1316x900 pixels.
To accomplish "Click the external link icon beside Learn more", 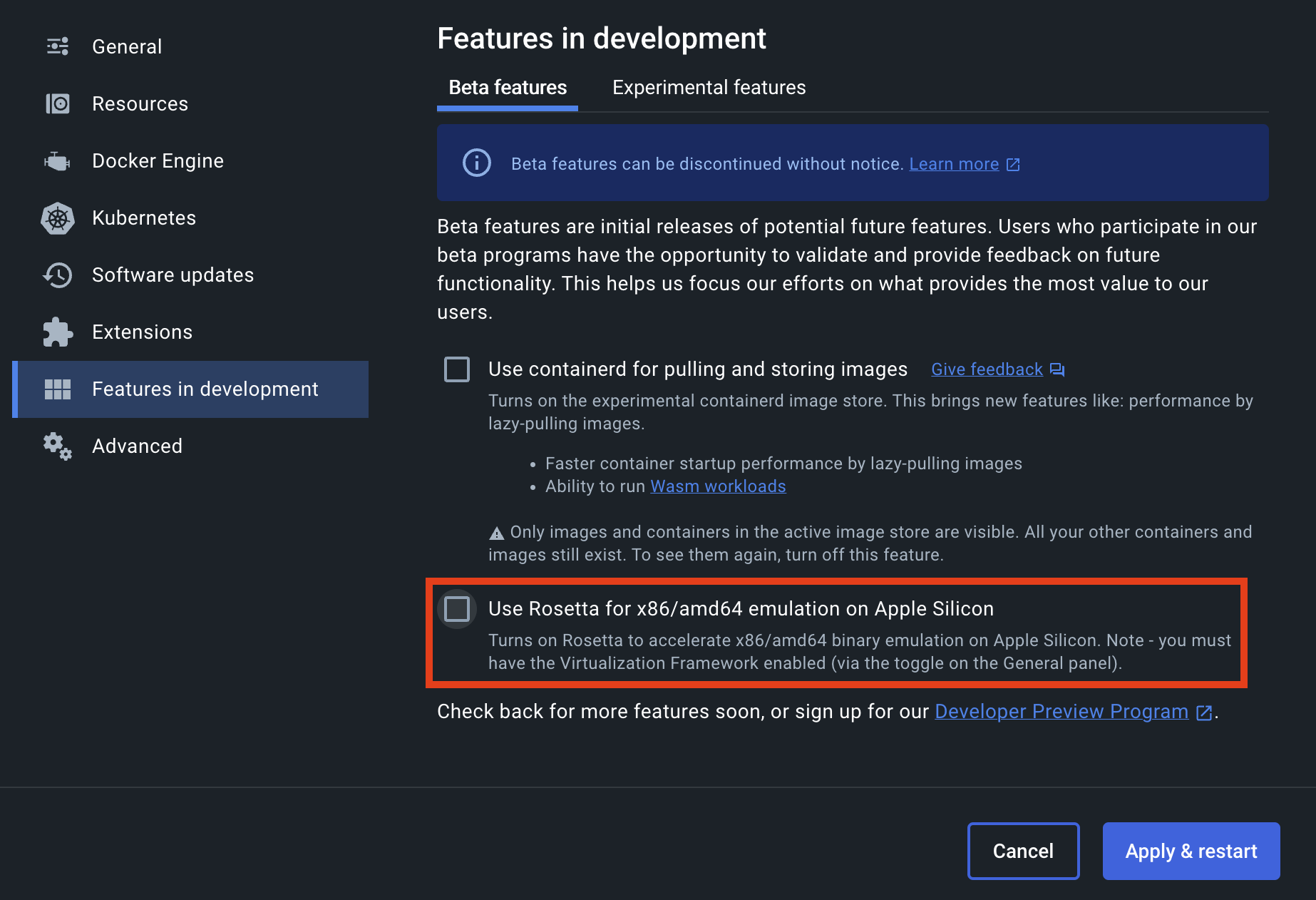I will pyautogui.click(x=1013, y=165).
